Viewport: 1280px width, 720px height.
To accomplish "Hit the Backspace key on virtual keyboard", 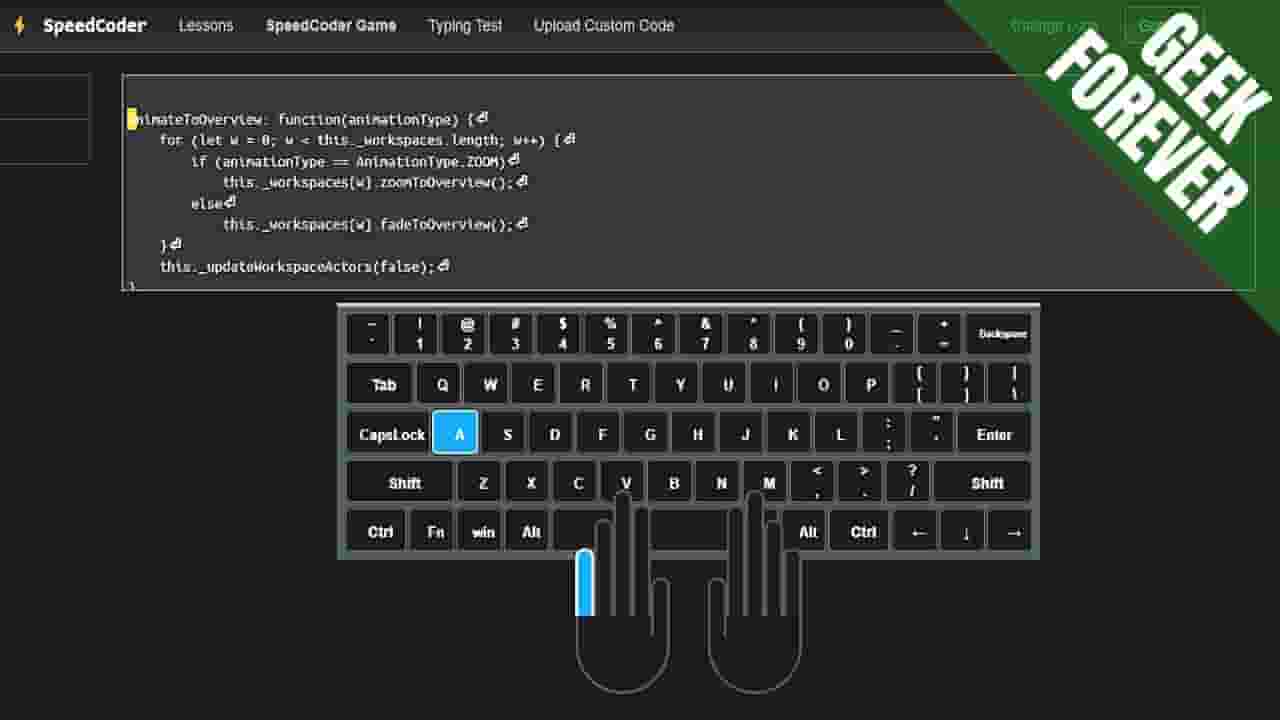I will [998, 334].
